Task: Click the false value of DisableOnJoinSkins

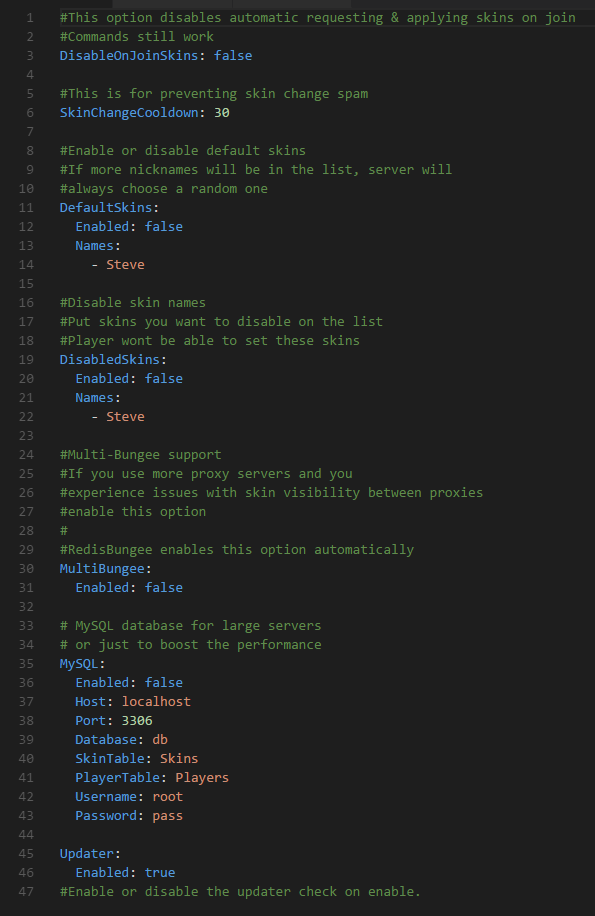Action: tap(233, 55)
